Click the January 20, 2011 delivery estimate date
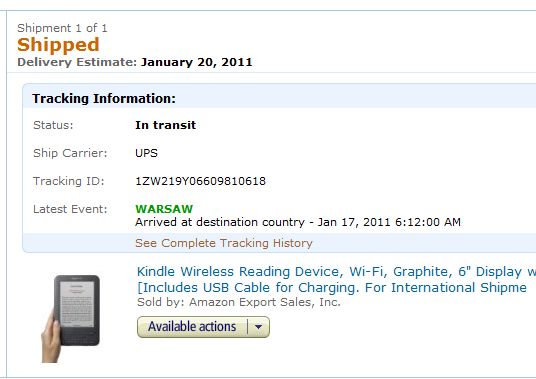536x379 pixels. [197, 62]
